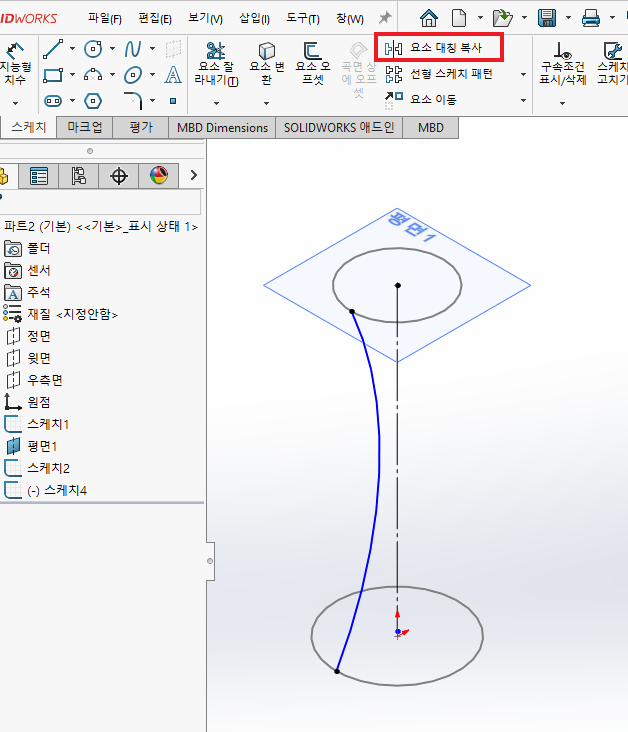Viewport: 628px width, 732px height.
Task: Click 요소 잘라내기 trim entities tool
Action: (216, 64)
